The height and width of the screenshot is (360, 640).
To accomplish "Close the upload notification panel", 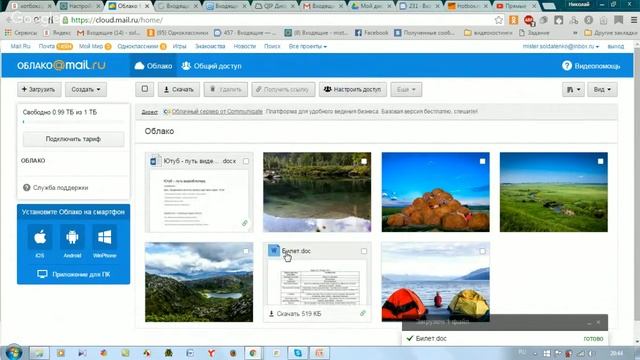I will [x=598, y=322].
